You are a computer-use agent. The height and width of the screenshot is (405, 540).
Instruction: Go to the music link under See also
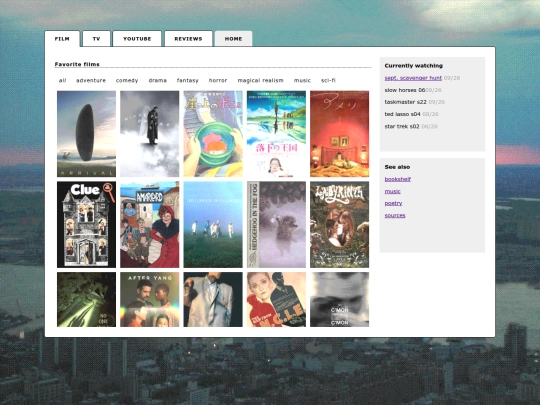(392, 191)
